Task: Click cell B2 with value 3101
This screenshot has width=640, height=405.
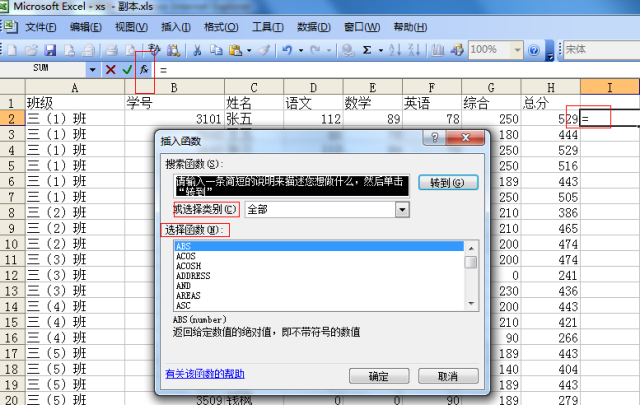Action: tap(174, 119)
